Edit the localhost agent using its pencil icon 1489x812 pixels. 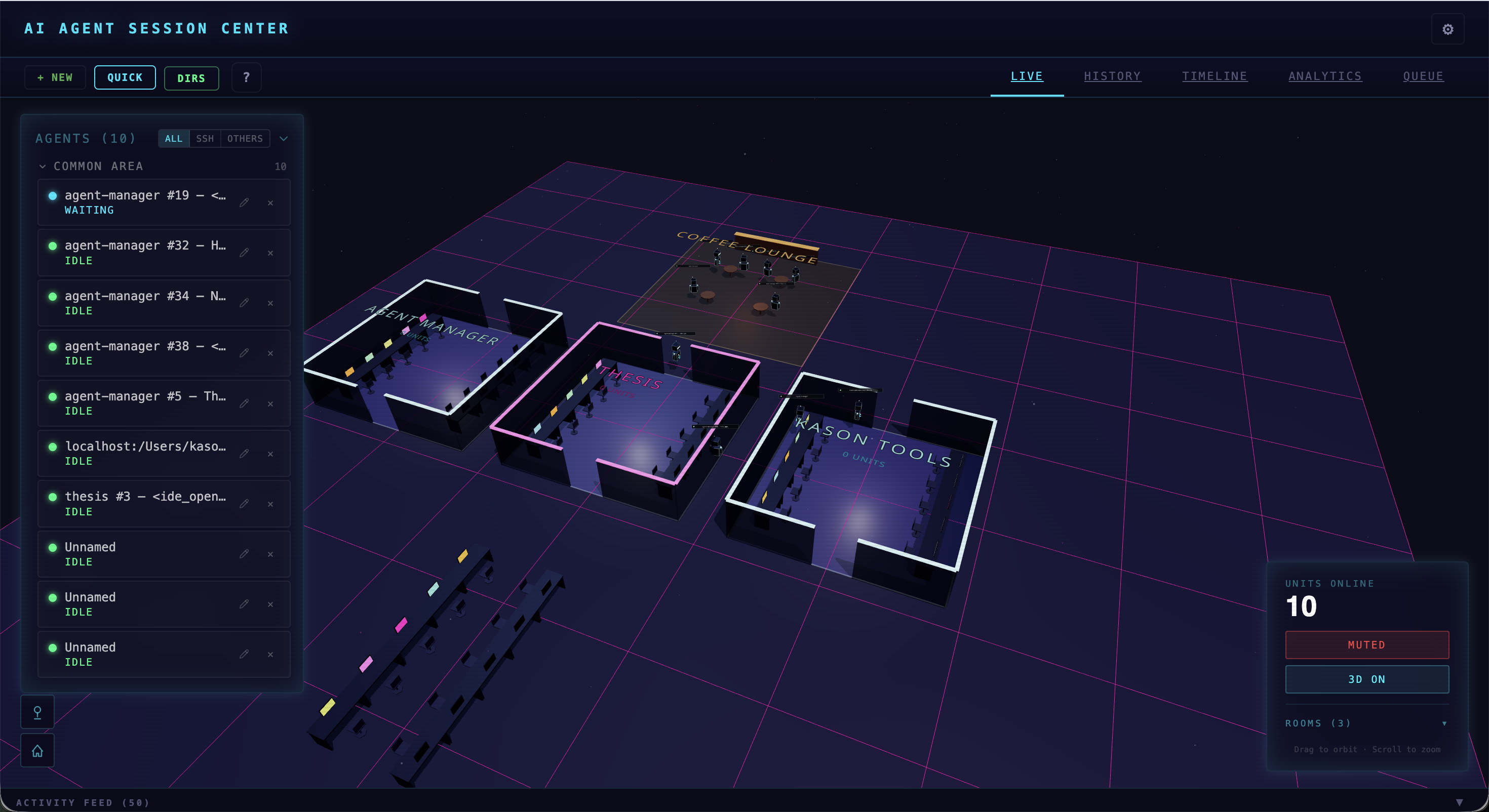tap(245, 454)
